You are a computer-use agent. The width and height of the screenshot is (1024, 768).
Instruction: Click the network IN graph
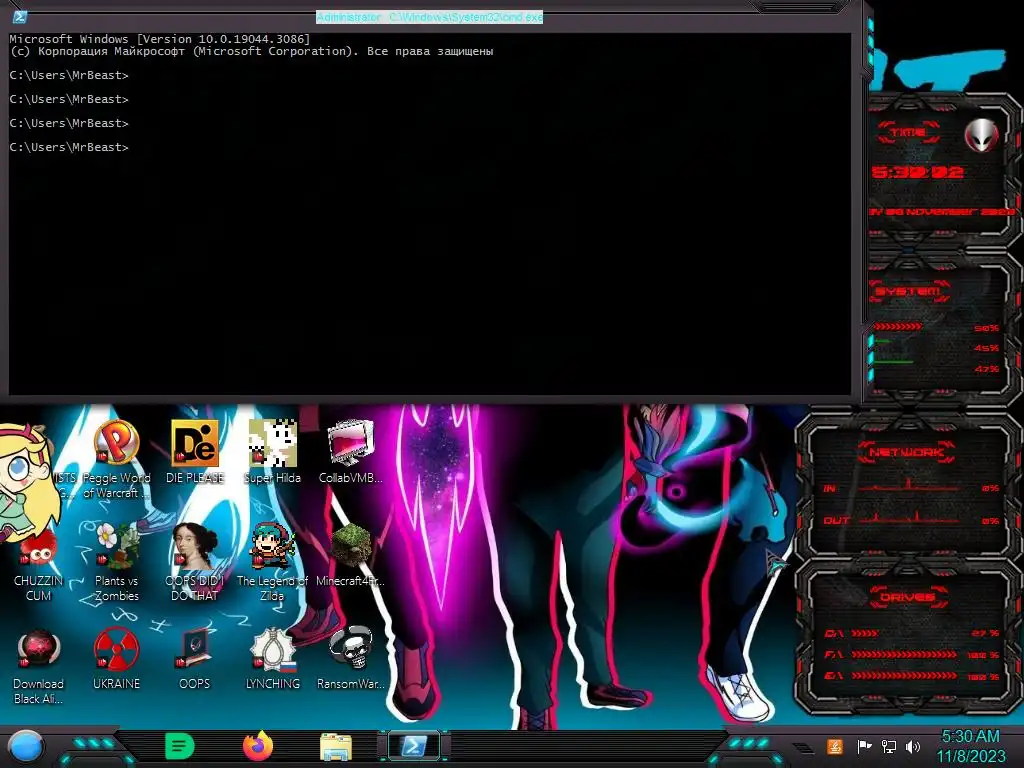tap(908, 487)
